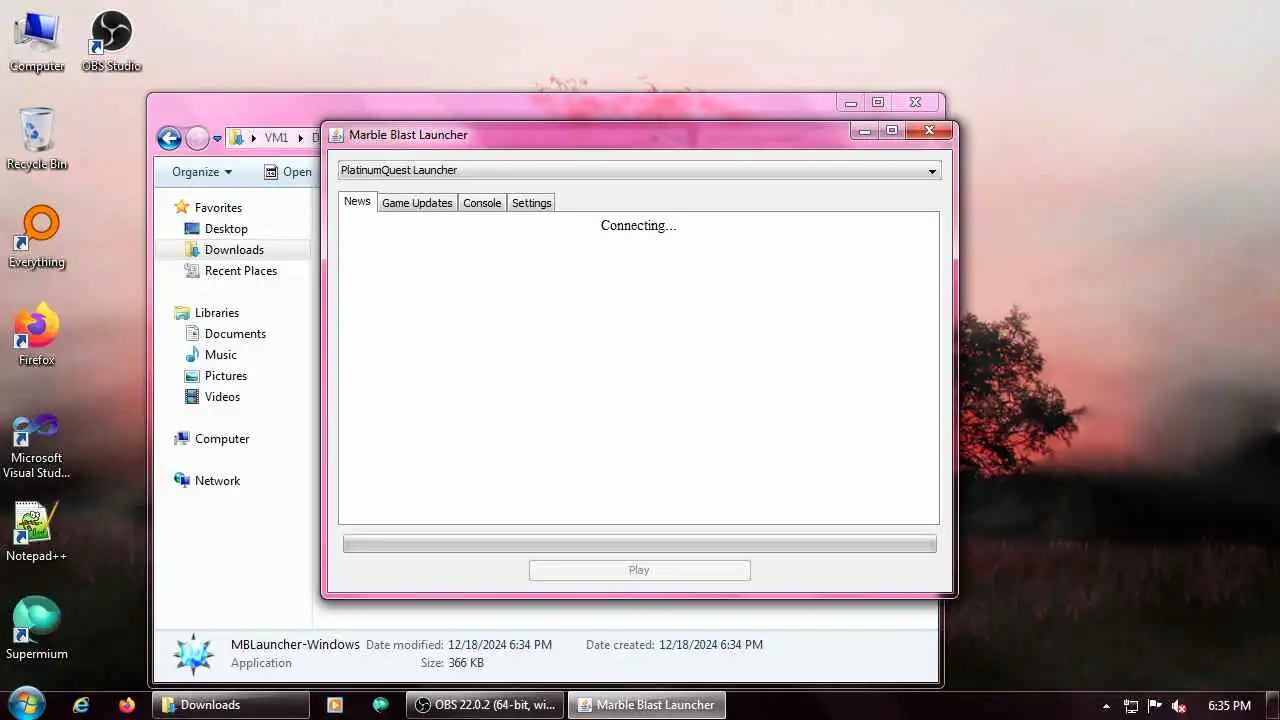Open the Documents library
Screen dimensions: 1280x720
point(225,334)
